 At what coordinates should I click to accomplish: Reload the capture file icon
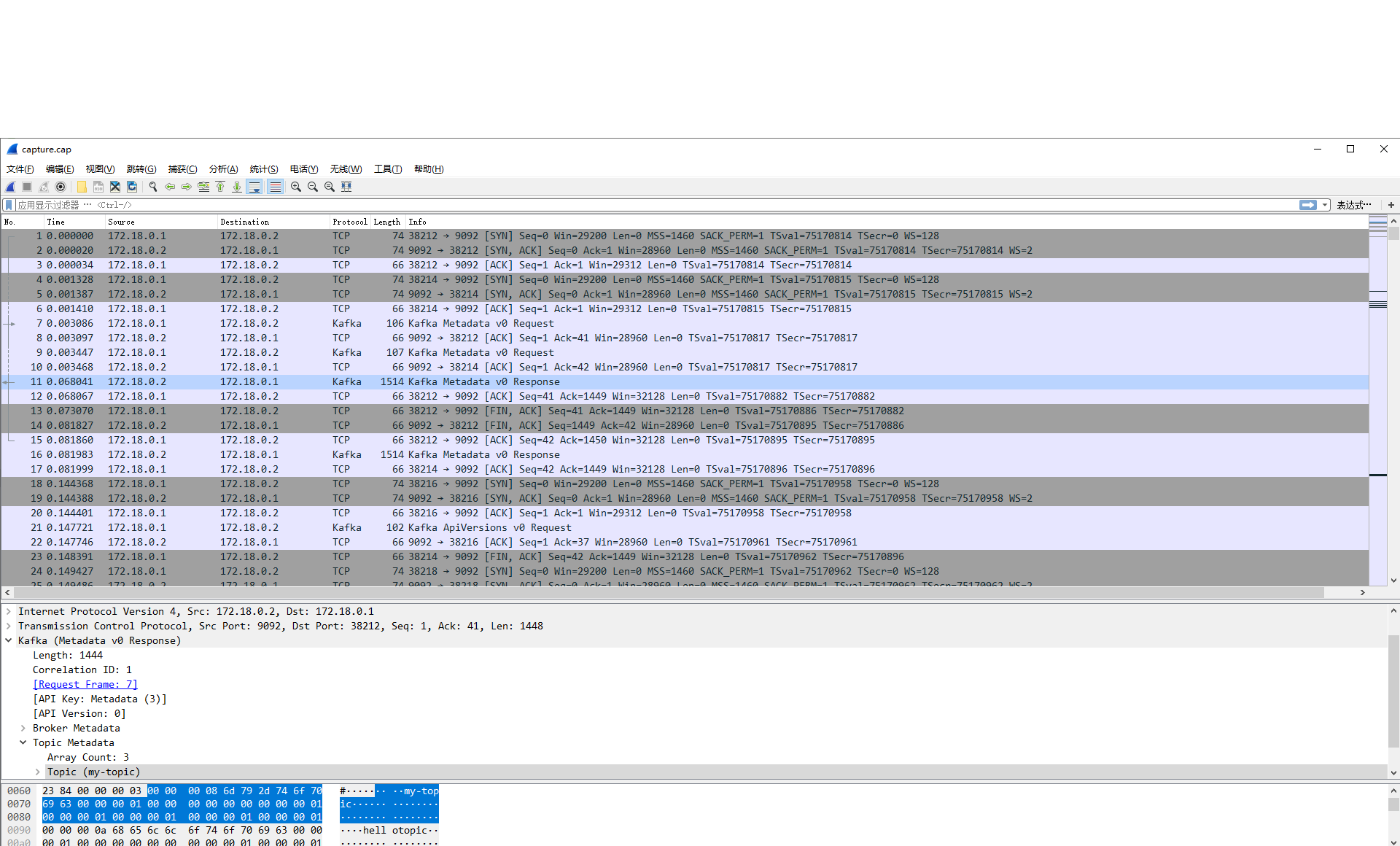point(132,187)
